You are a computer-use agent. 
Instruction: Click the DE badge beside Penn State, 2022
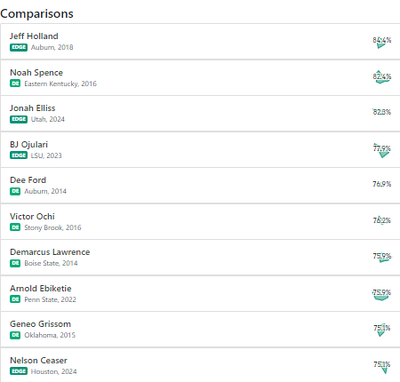[x=15, y=299]
